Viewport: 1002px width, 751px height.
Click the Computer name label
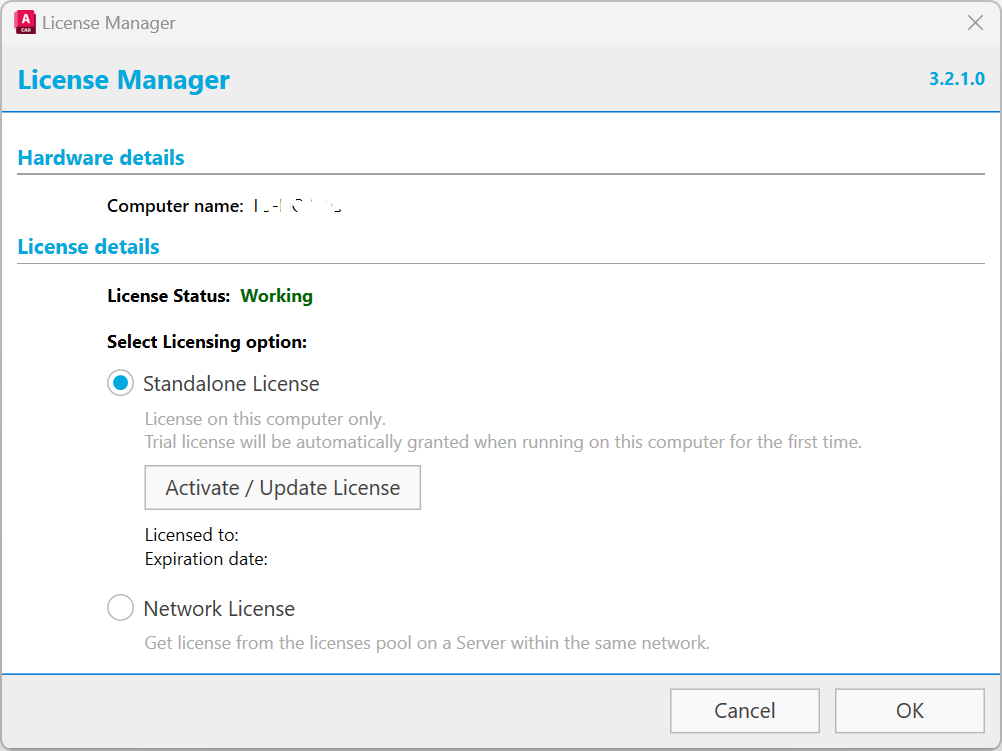(x=175, y=206)
